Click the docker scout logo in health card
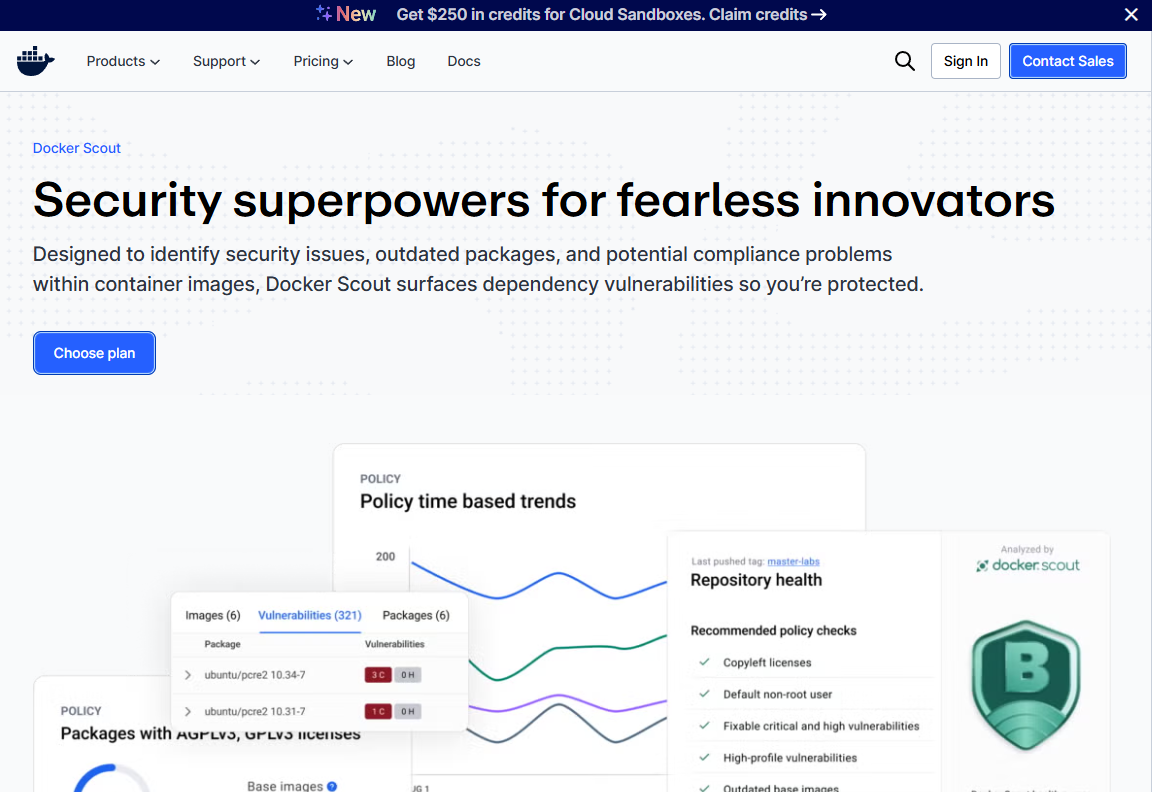 tap(1027, 565)
